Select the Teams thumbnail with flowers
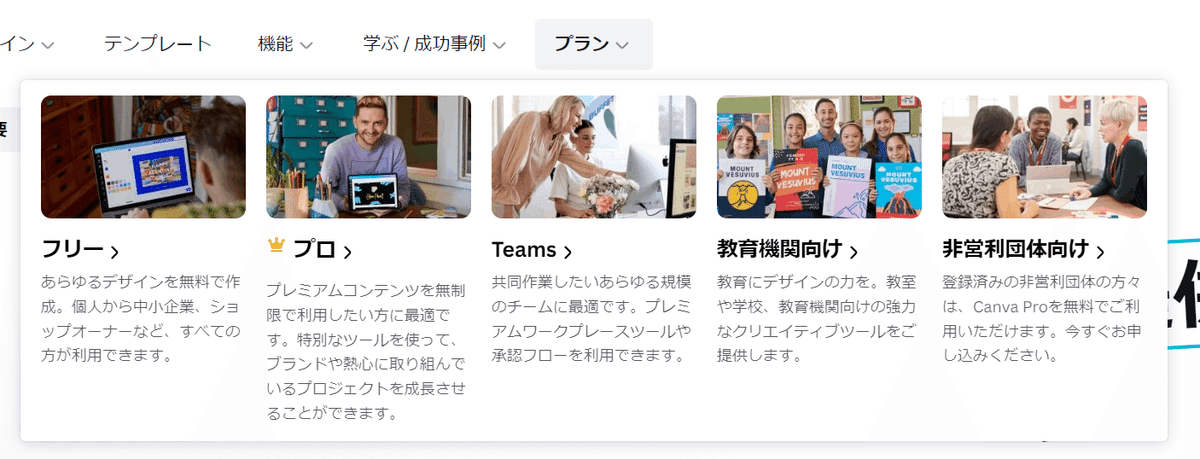The width and height of the screenshot is (1200, 459). click(594, 157)
